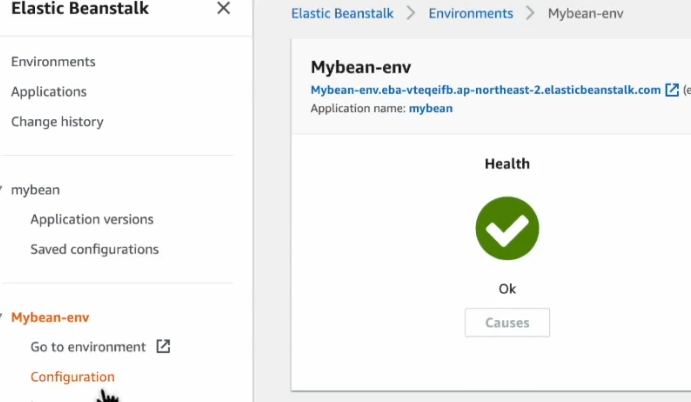This screenshot has height=402, width=691.
Task: Open Change history in the sidebar
Action: (x=57, y=122)
